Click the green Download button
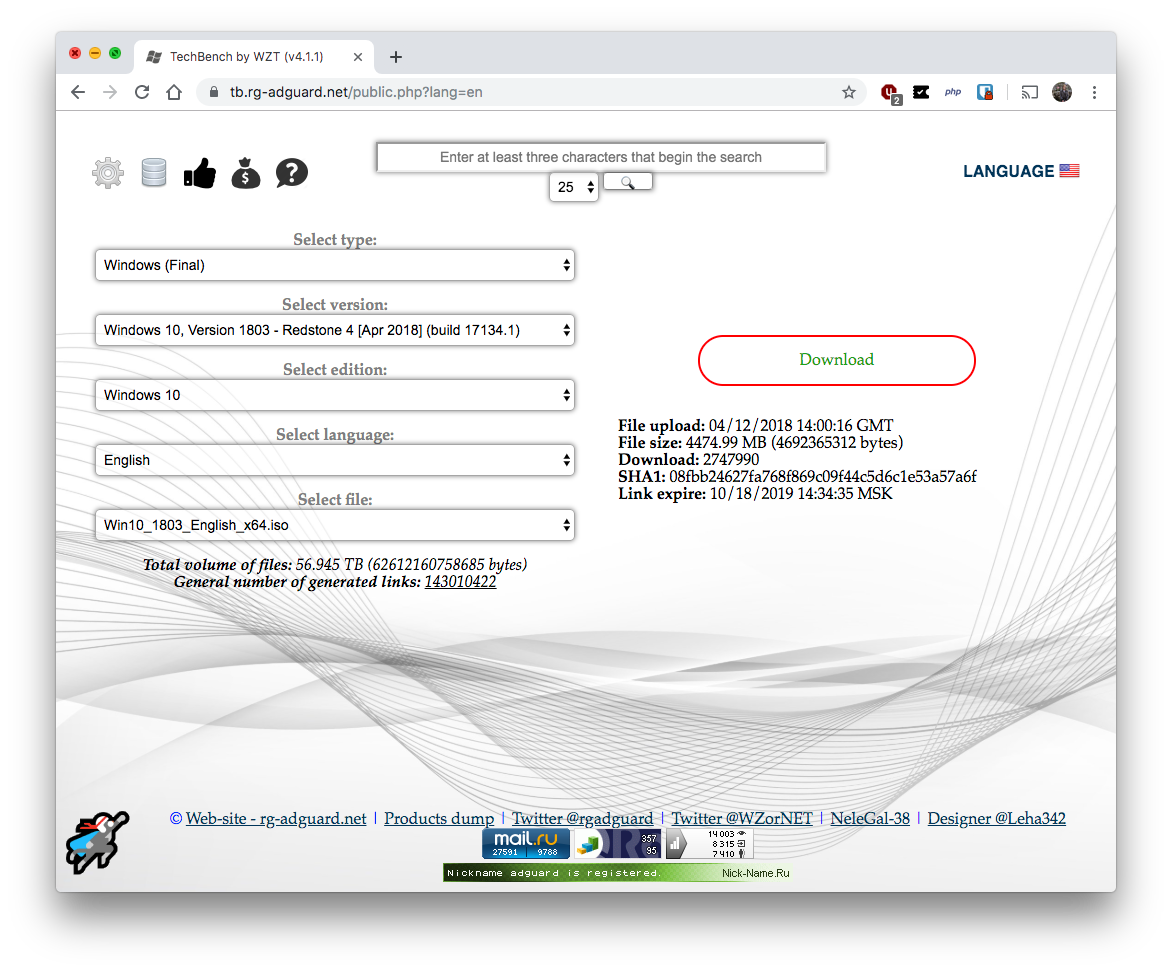Image resolution: width=1172 pixels, height=972 pixels. coord(836,360)
